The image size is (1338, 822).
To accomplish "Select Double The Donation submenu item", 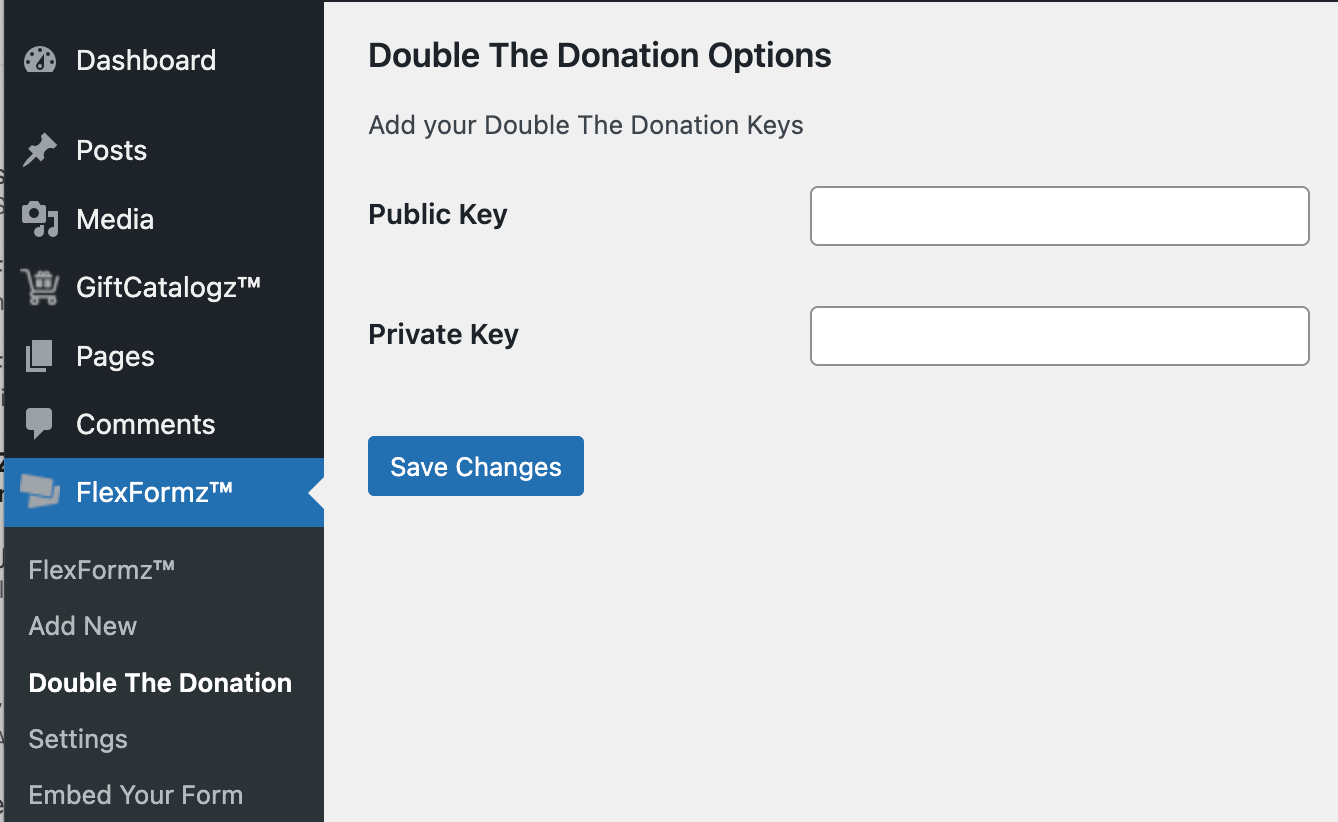I will 160,683.
